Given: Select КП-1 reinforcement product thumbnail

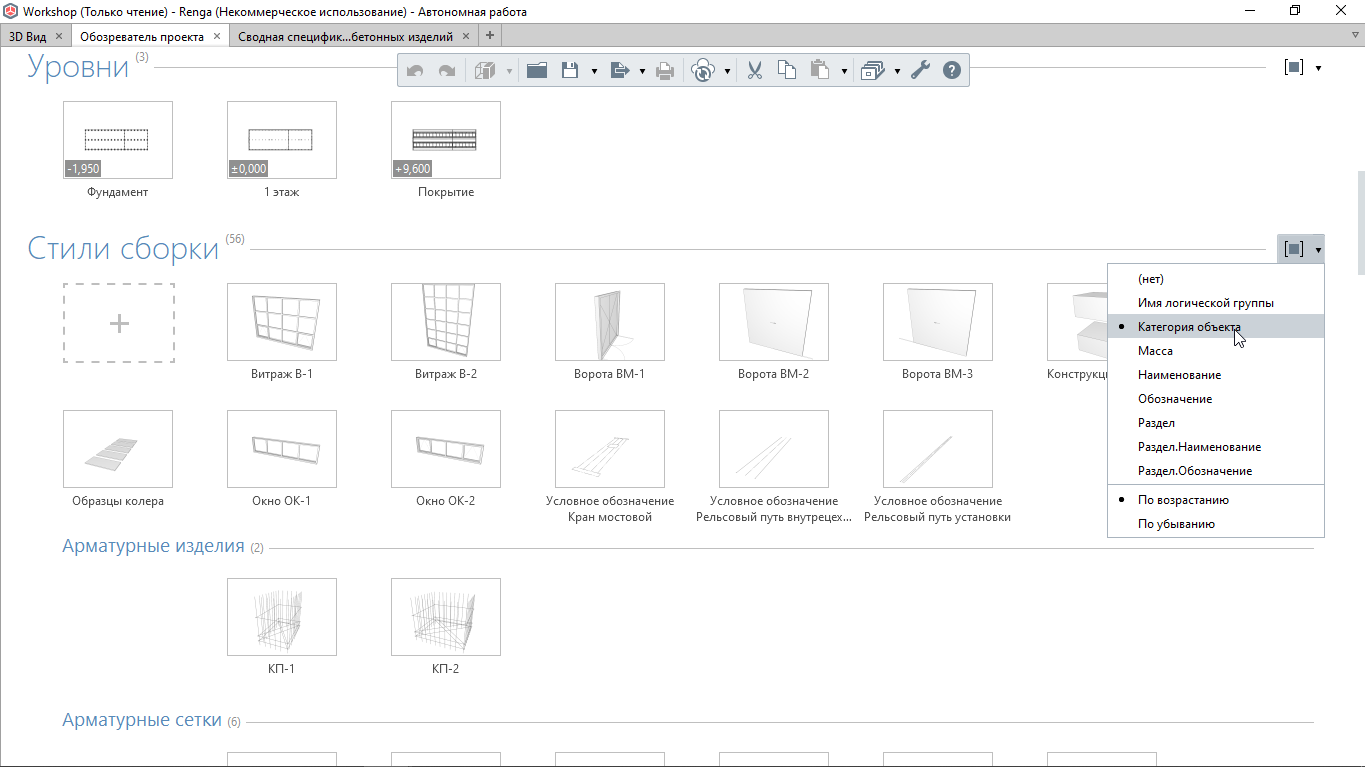Looking at the screenshot, I should pos(282,617).
